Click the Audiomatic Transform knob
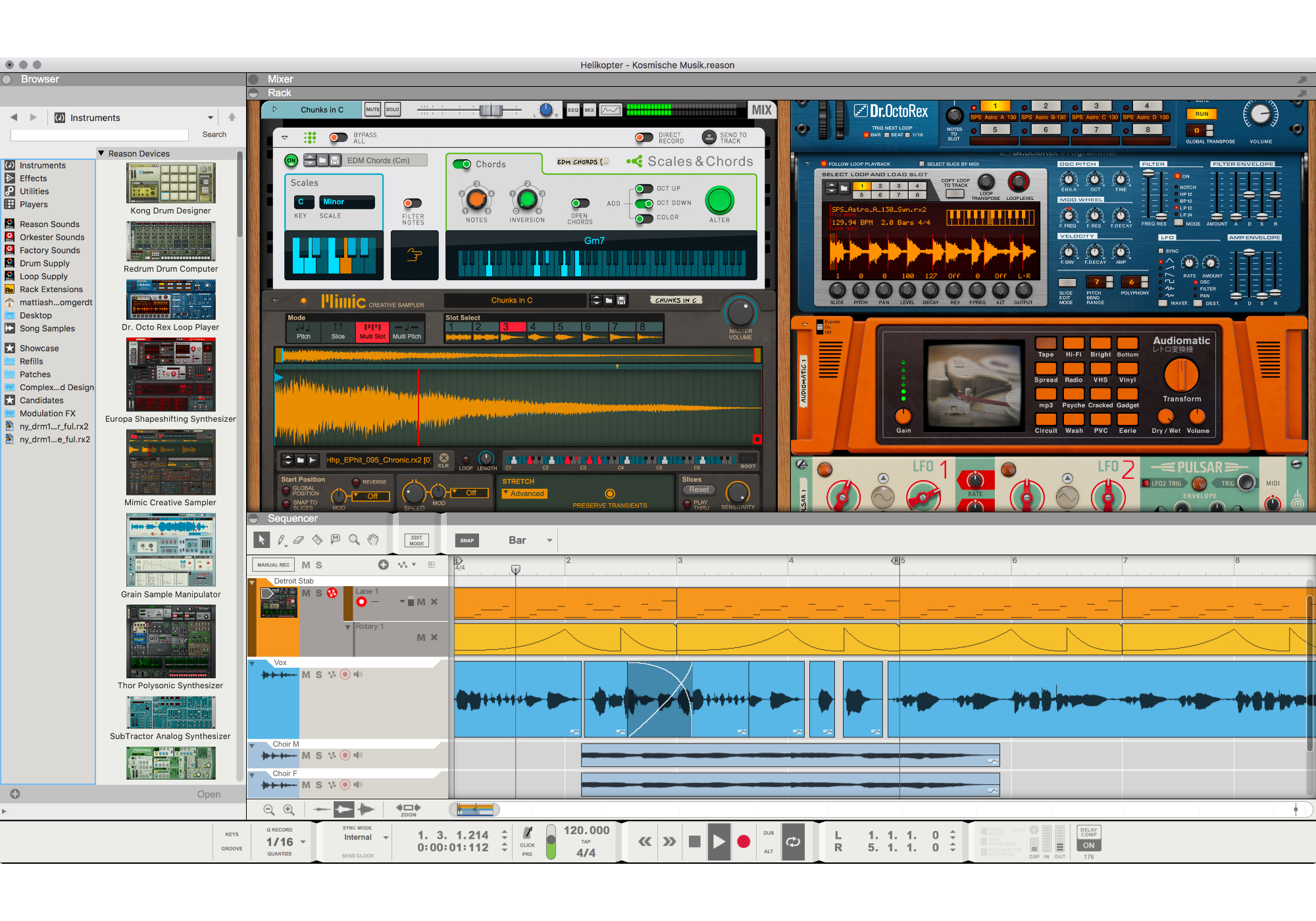The width and height of the screenshot is (1316, 921). pyautogui.click(x=1182, y=375)
